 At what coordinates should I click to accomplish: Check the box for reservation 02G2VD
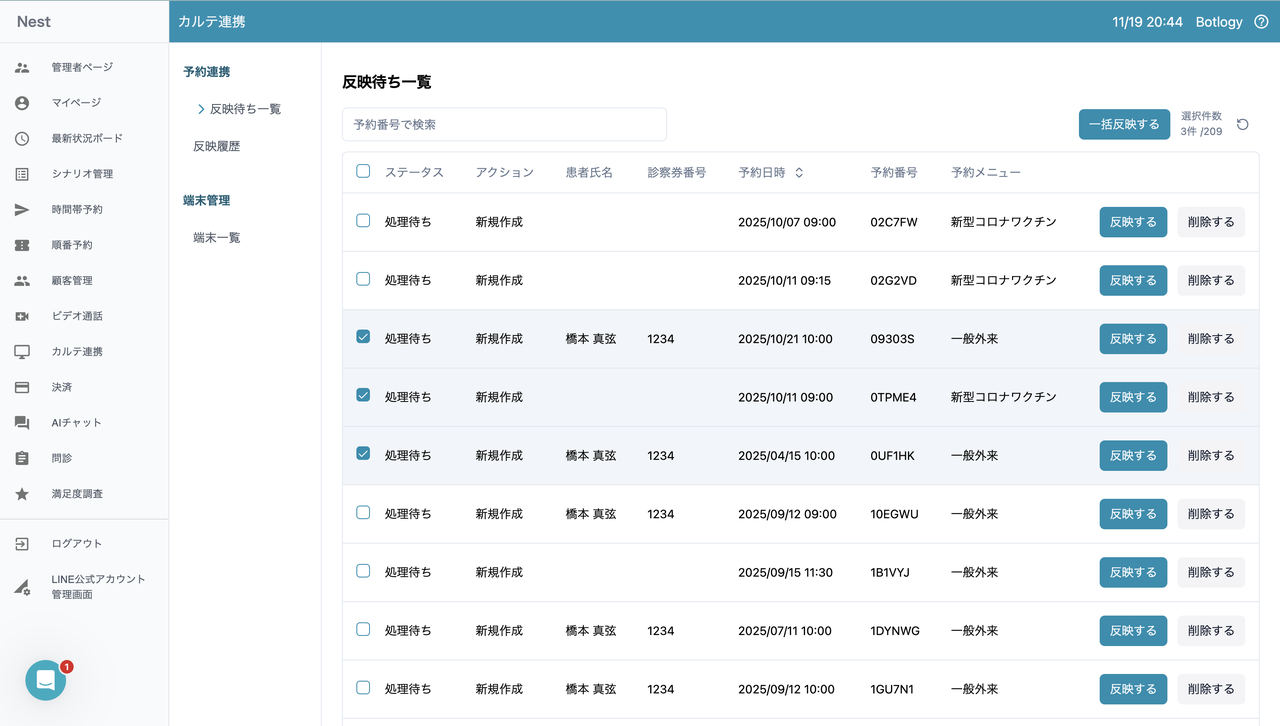coord(363,279)
